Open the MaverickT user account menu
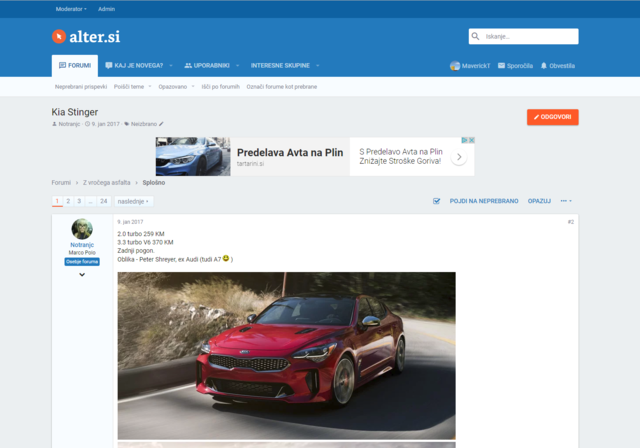Screen dimensions: 640x448 tap(470, 66)
